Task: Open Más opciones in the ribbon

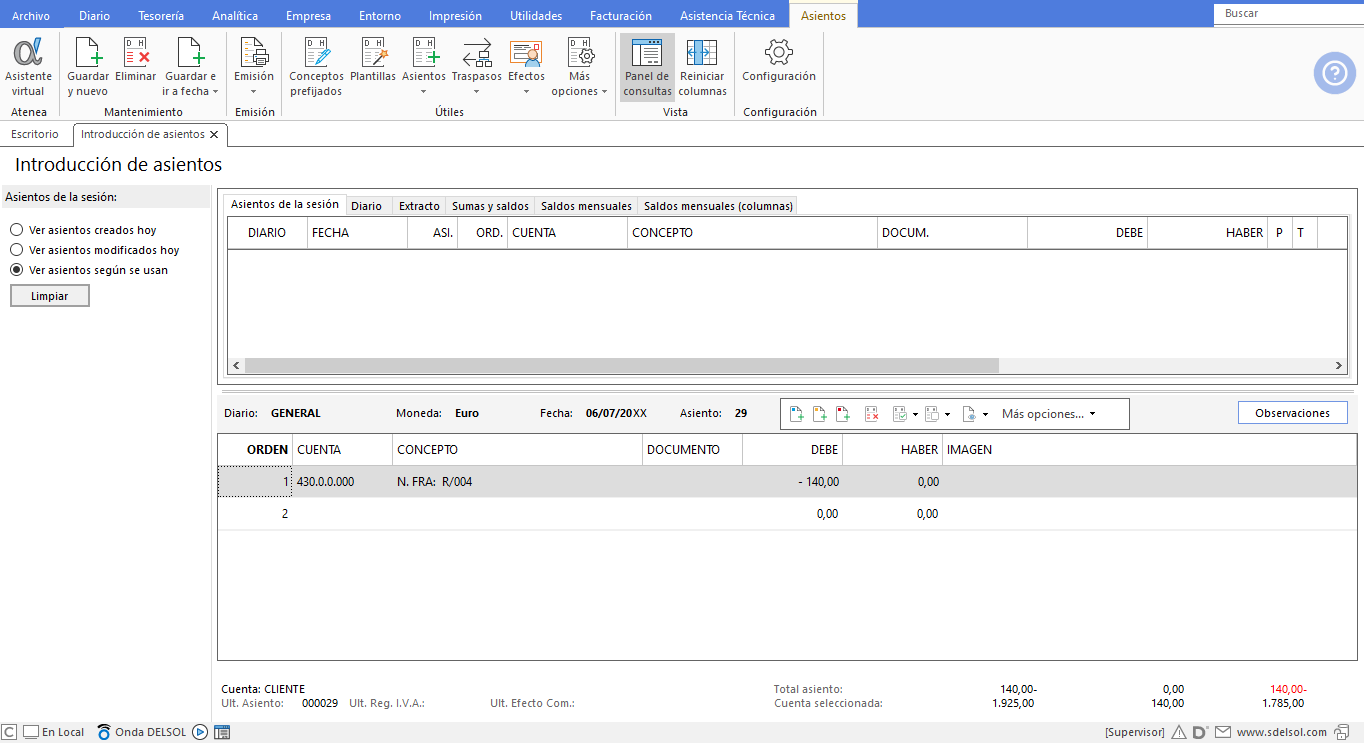Action: (x=580, y=67)
